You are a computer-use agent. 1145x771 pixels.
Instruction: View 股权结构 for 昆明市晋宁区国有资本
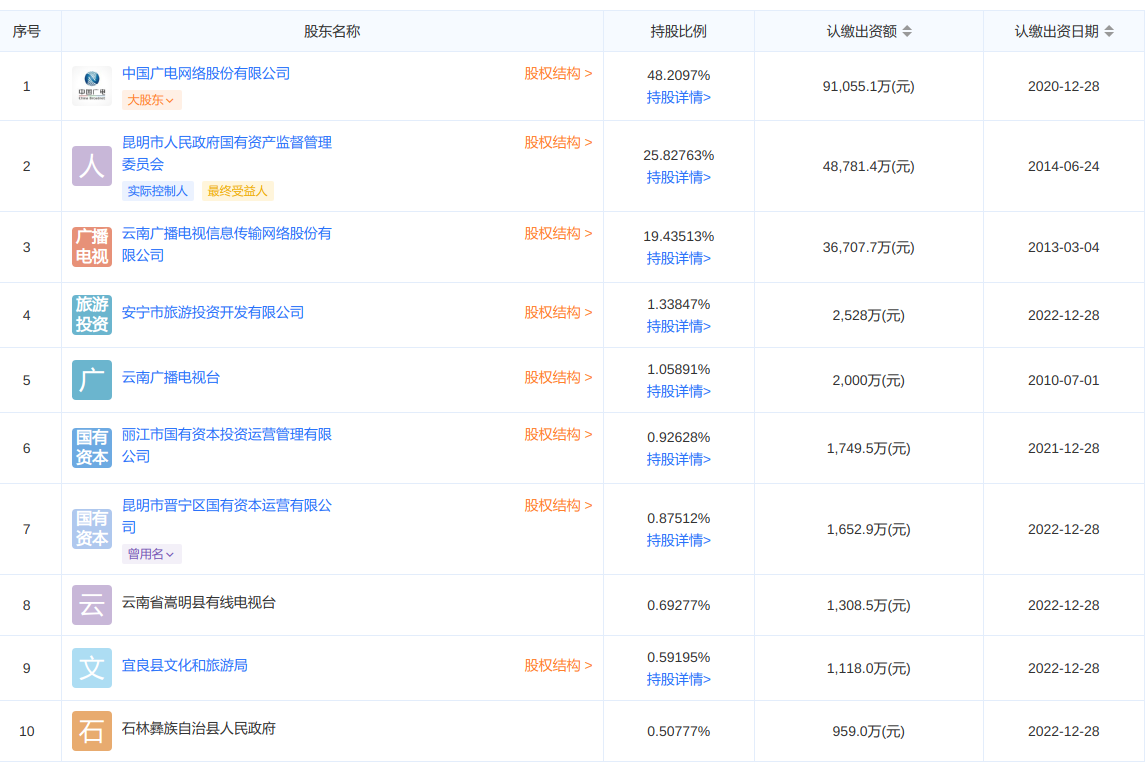click(558, 505)
